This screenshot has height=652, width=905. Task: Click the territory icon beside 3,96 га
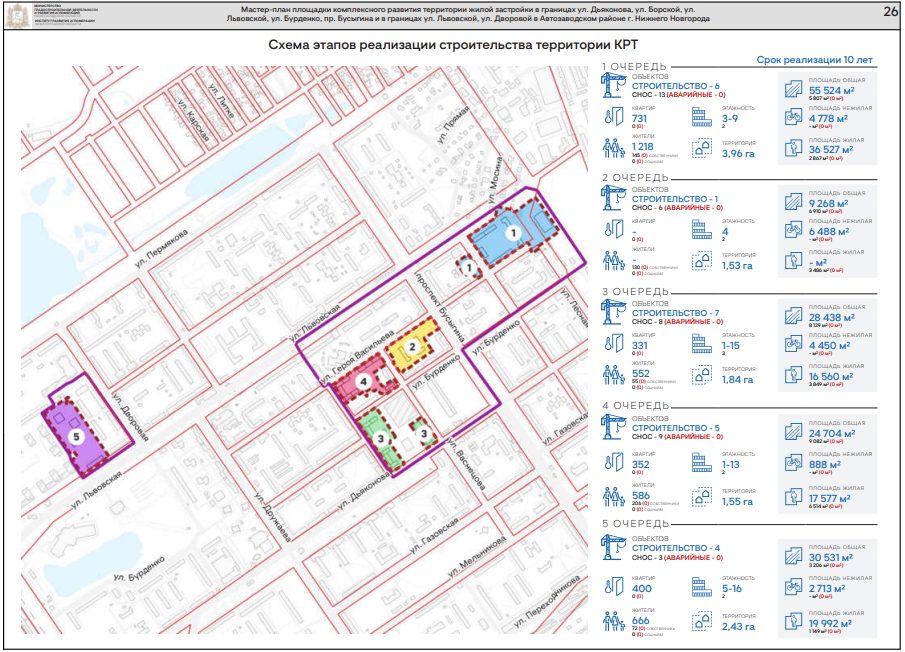click(x=701, y=148)
